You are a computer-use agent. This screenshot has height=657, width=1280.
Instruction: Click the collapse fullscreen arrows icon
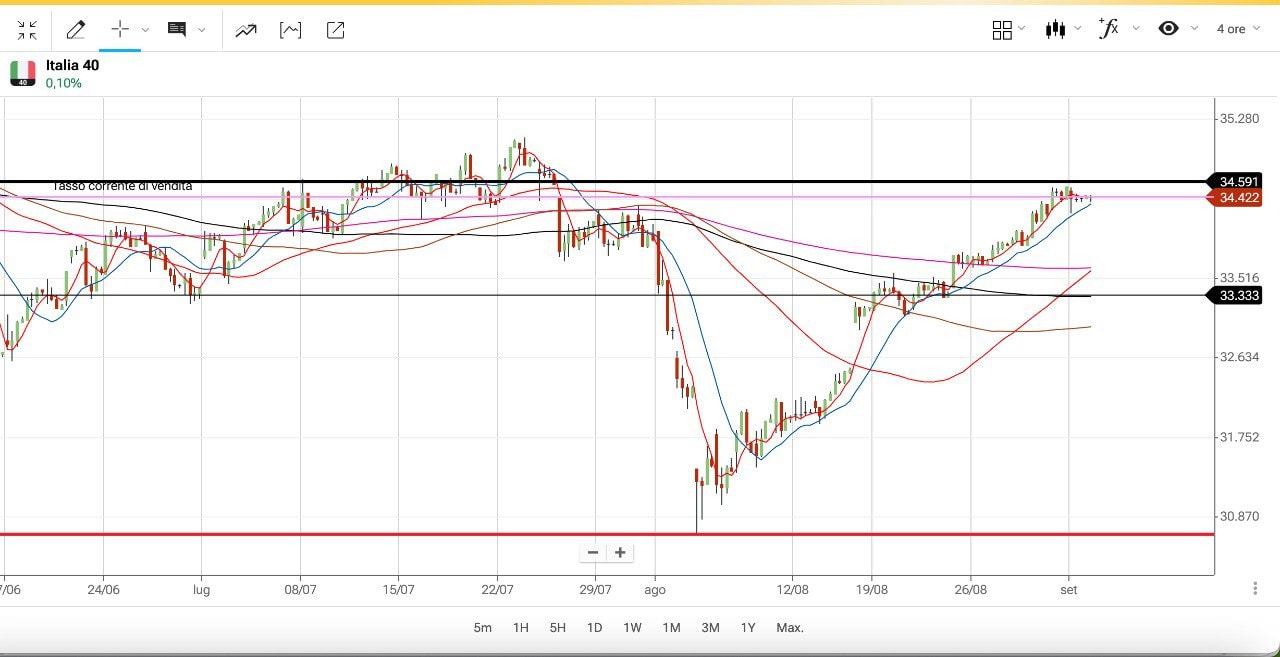tap(27, 30)
